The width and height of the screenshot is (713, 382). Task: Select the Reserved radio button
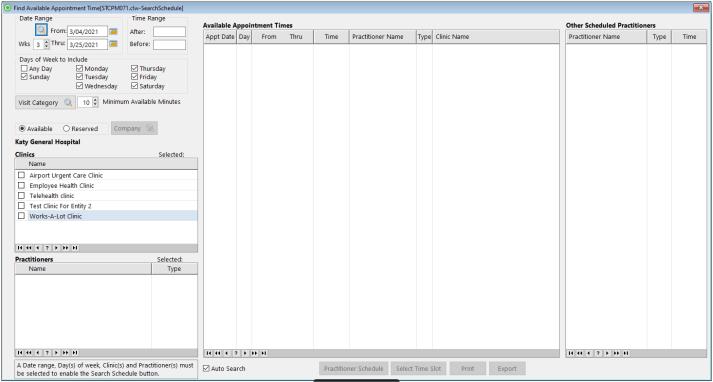(66, 129)
